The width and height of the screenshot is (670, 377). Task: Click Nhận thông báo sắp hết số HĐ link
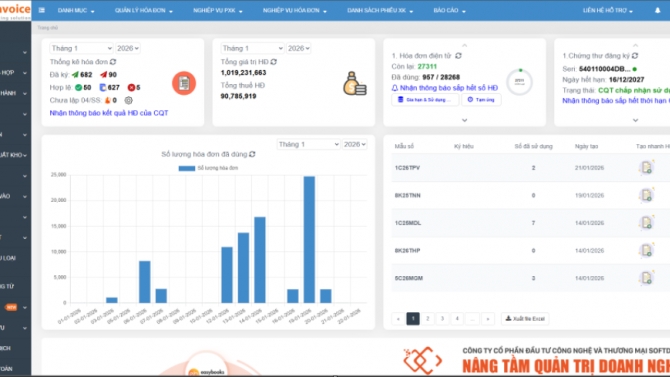pyautogui.click(x=445, y=88)
